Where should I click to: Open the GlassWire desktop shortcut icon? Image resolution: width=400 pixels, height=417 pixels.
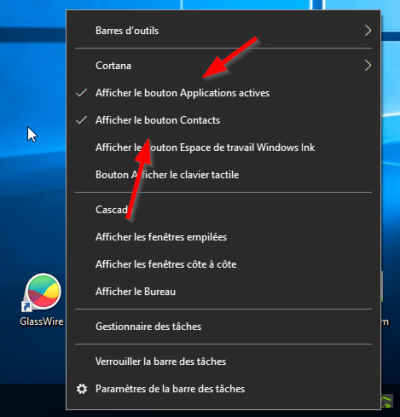(43, 292)
